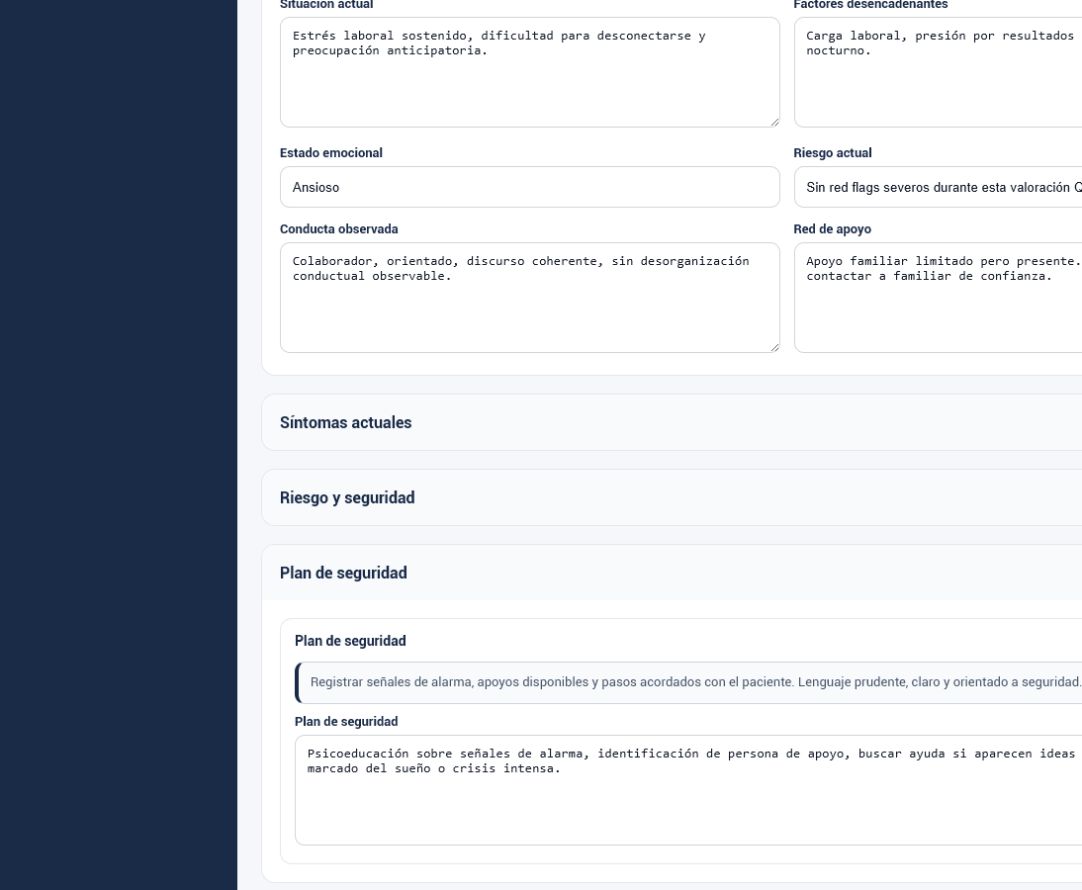The width and height of the screenshot is (1082, 890).
Task: Click into the Situación actual text area
Action: (x=530, y=72)
